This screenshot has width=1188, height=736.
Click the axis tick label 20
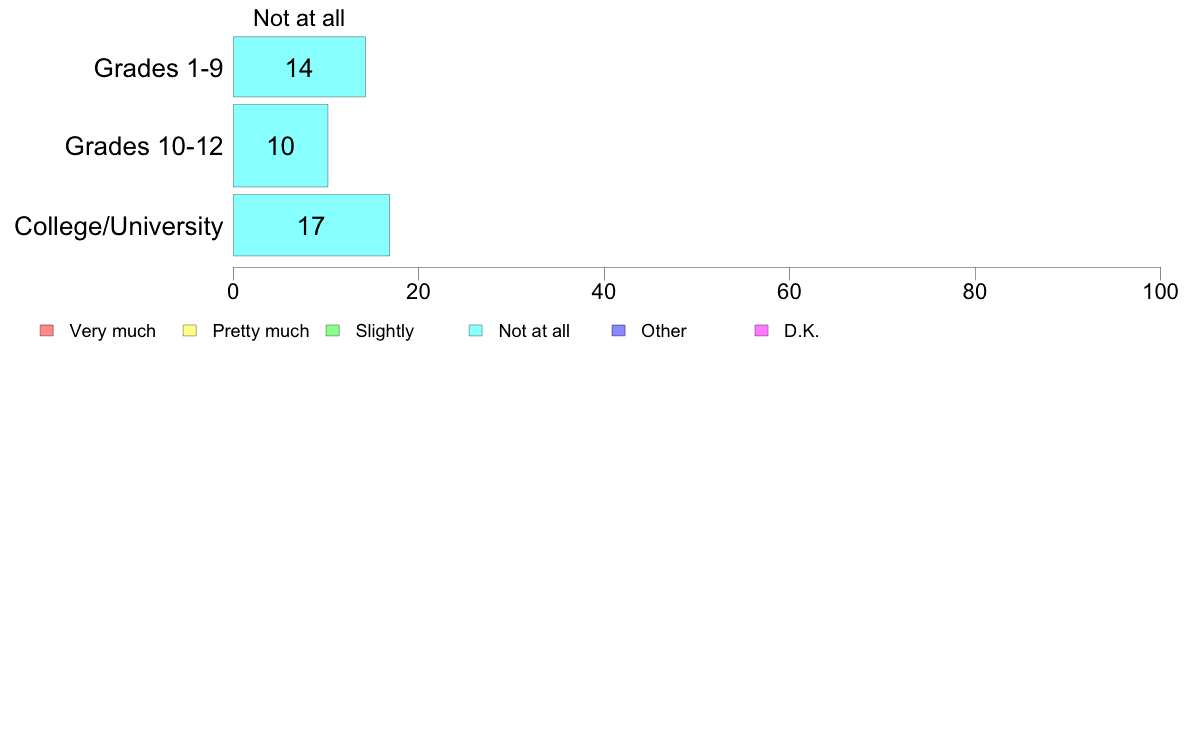(x=418, y=292)
